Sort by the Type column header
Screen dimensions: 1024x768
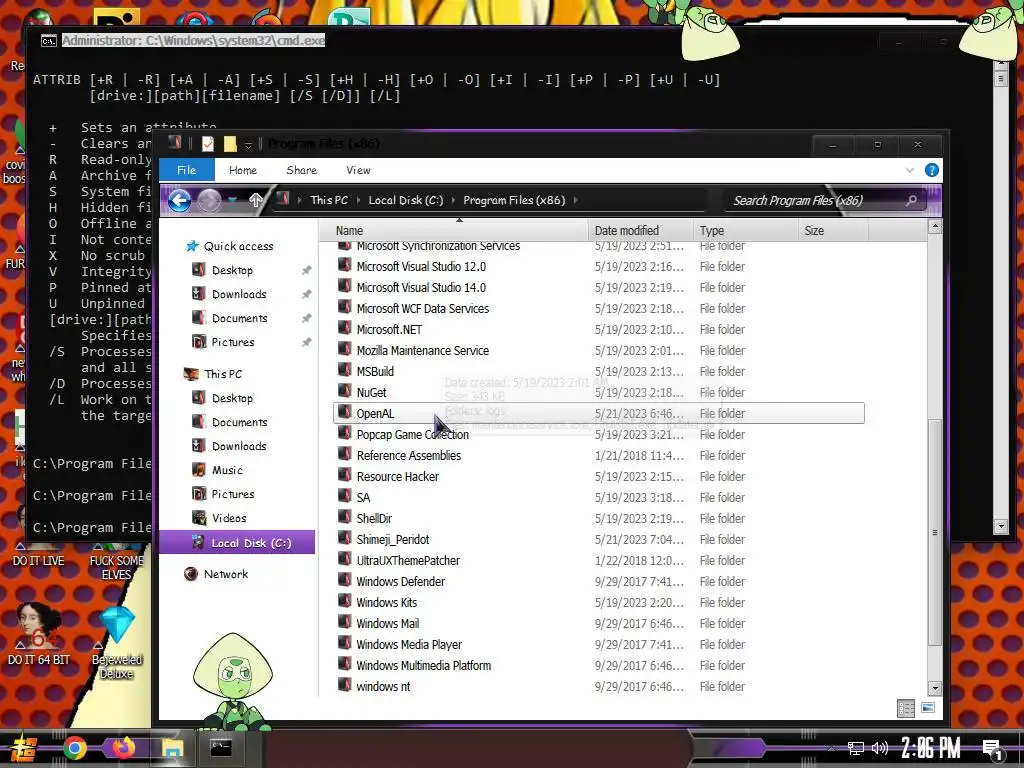point(746,231)
